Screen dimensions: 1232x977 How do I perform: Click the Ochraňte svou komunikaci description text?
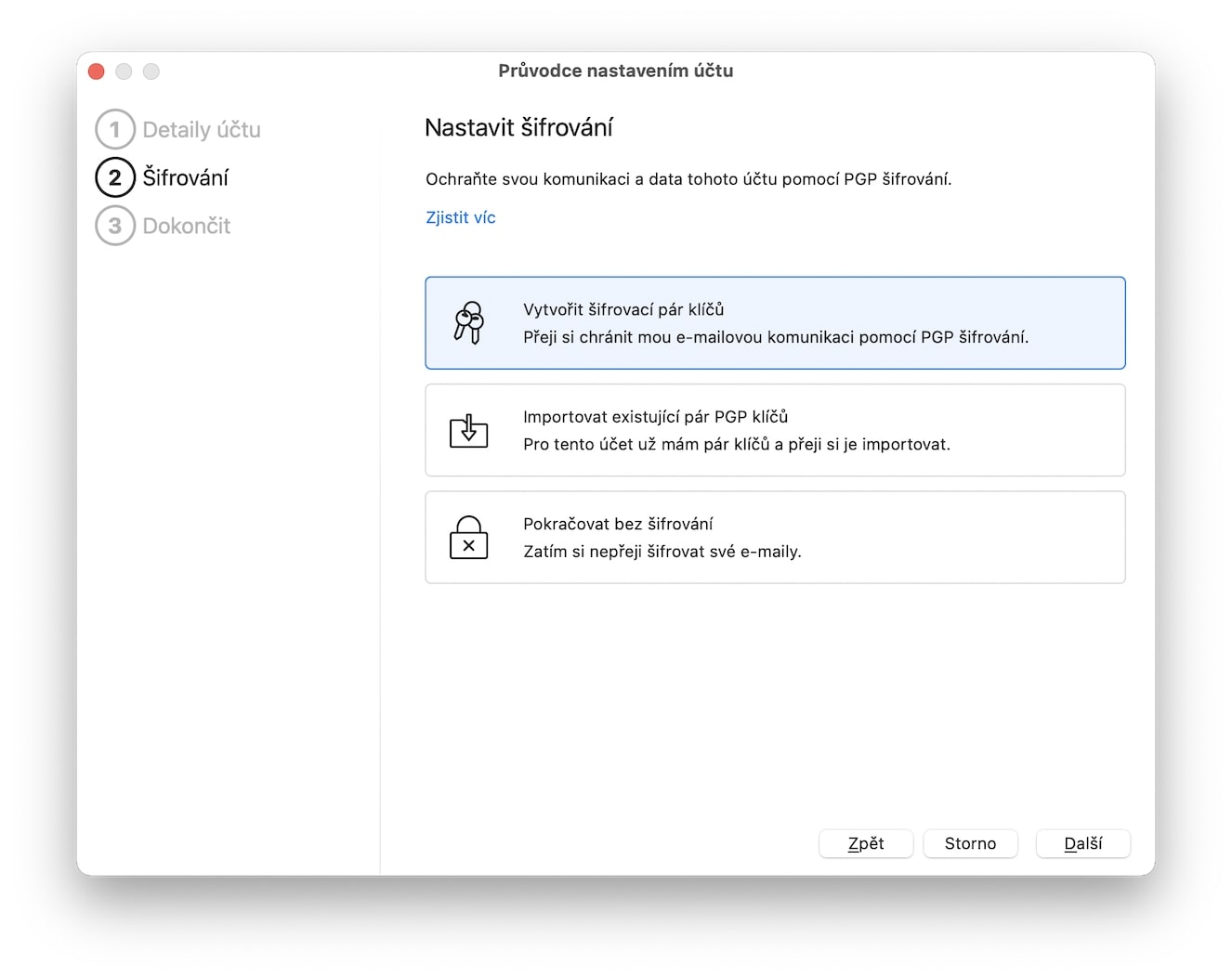tap(688, 179)
